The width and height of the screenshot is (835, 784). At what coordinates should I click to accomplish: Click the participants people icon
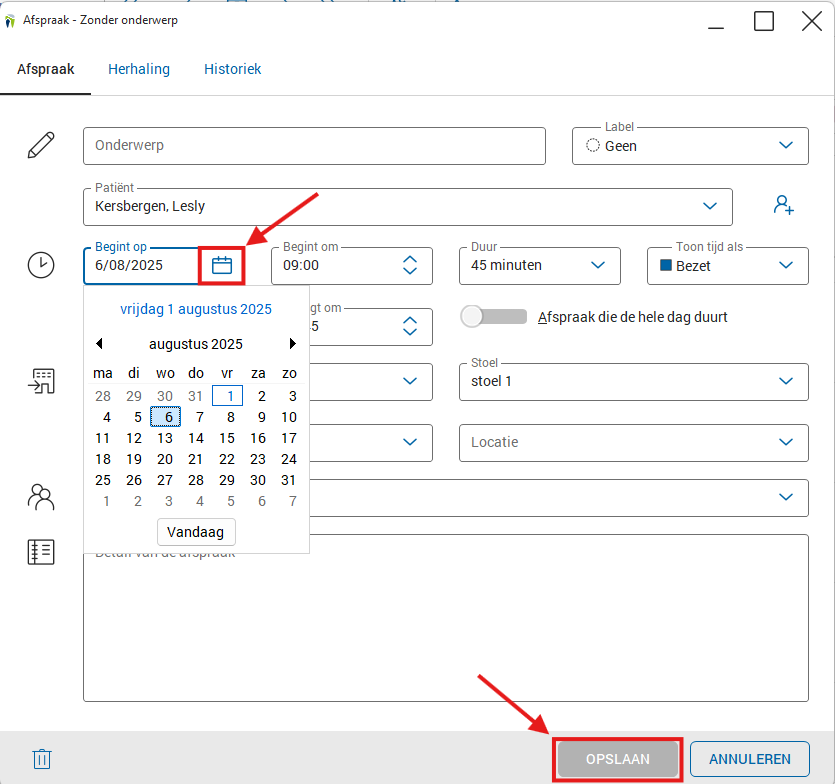coord(41,497)
